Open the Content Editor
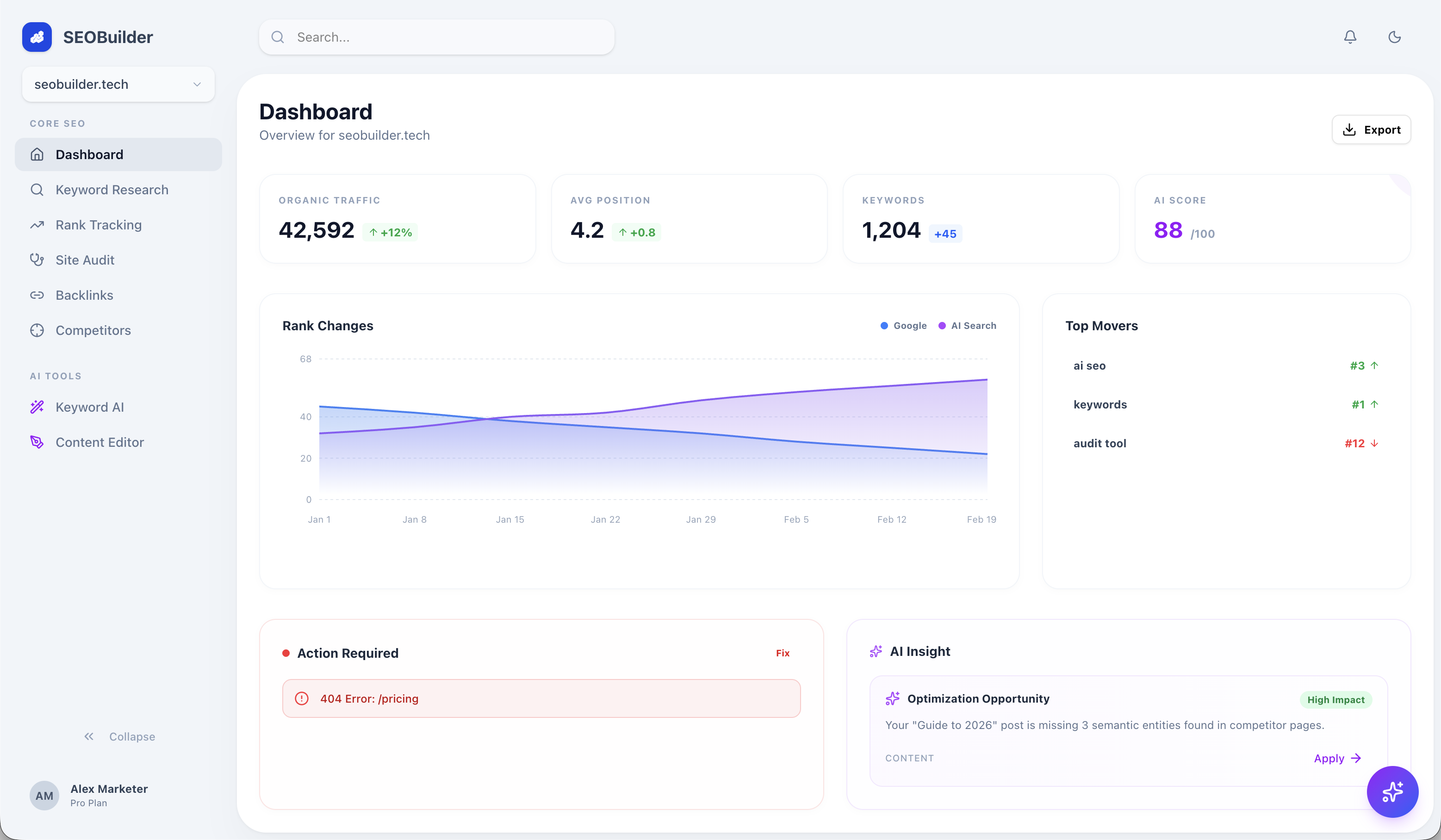 pos(99,442)
